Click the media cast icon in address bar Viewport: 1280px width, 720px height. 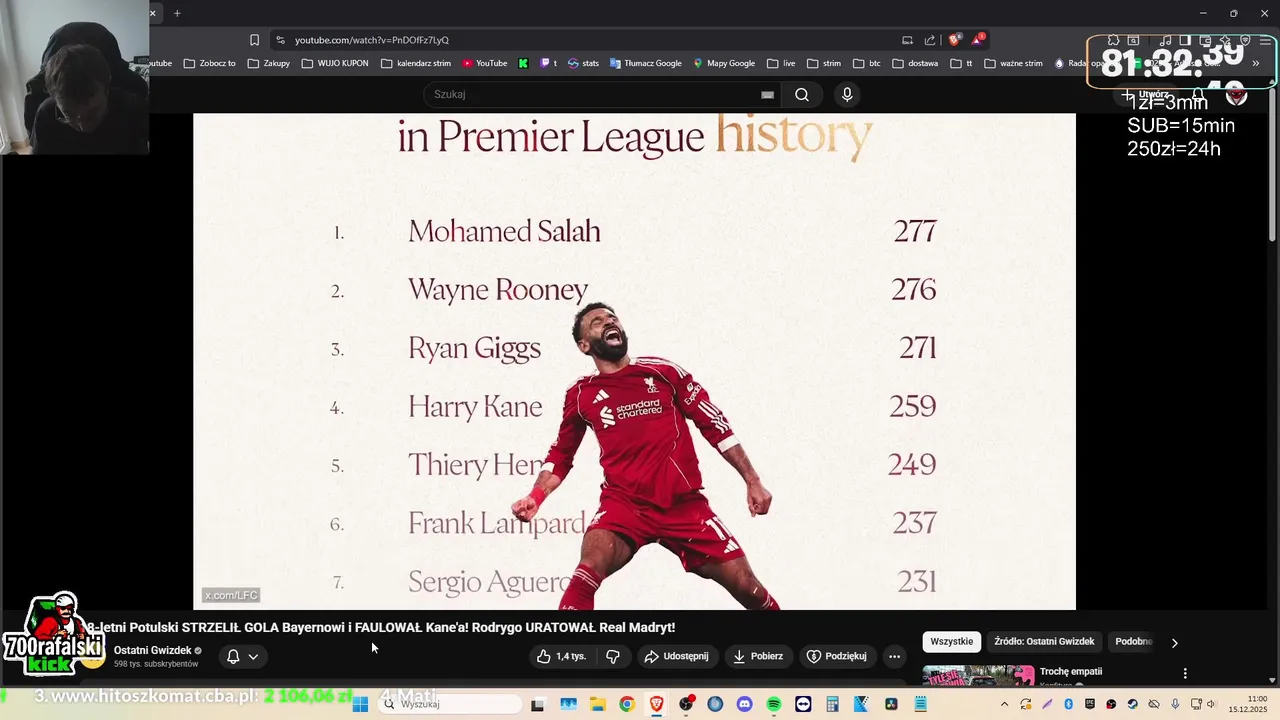(x=907, y=40)
